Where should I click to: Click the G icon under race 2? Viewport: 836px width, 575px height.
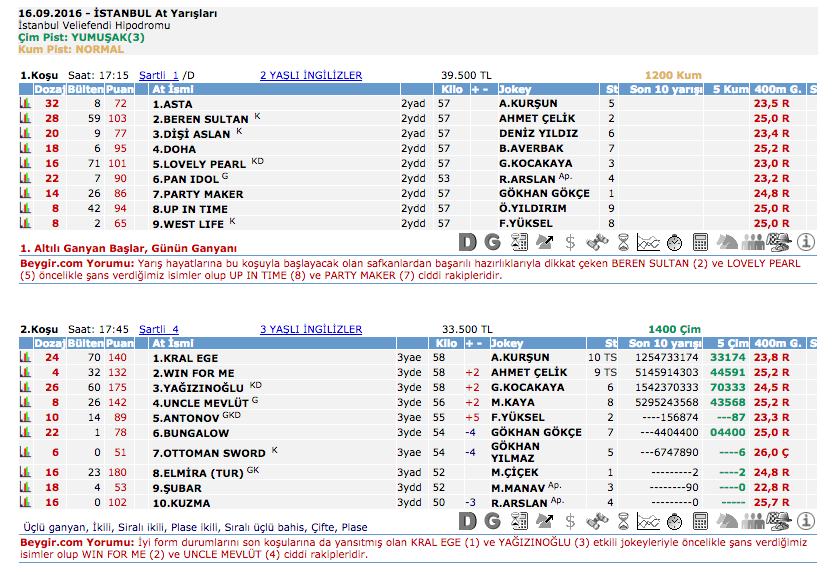click(492, 521)
